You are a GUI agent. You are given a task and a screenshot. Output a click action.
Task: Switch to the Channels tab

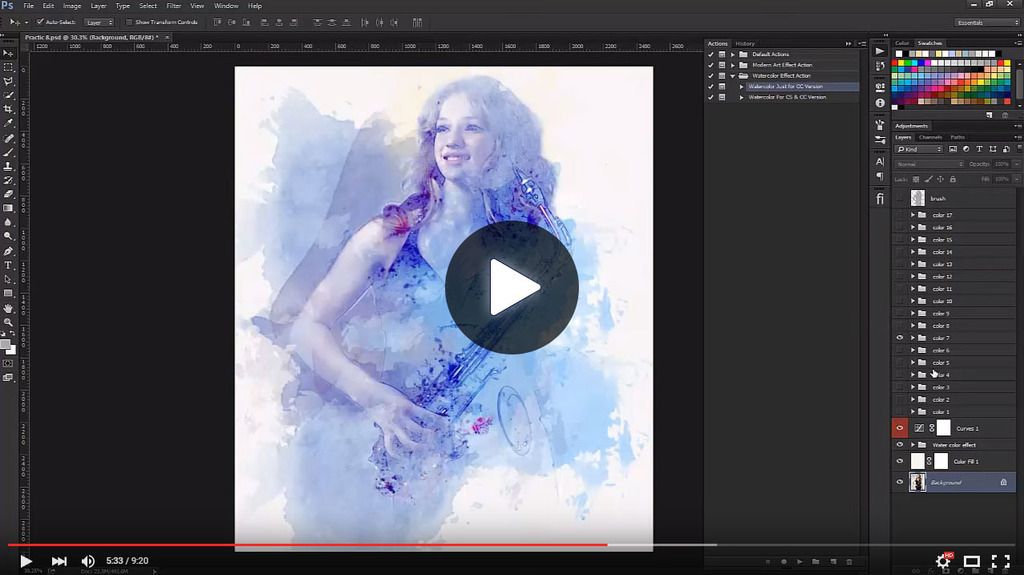coord(930,137)
